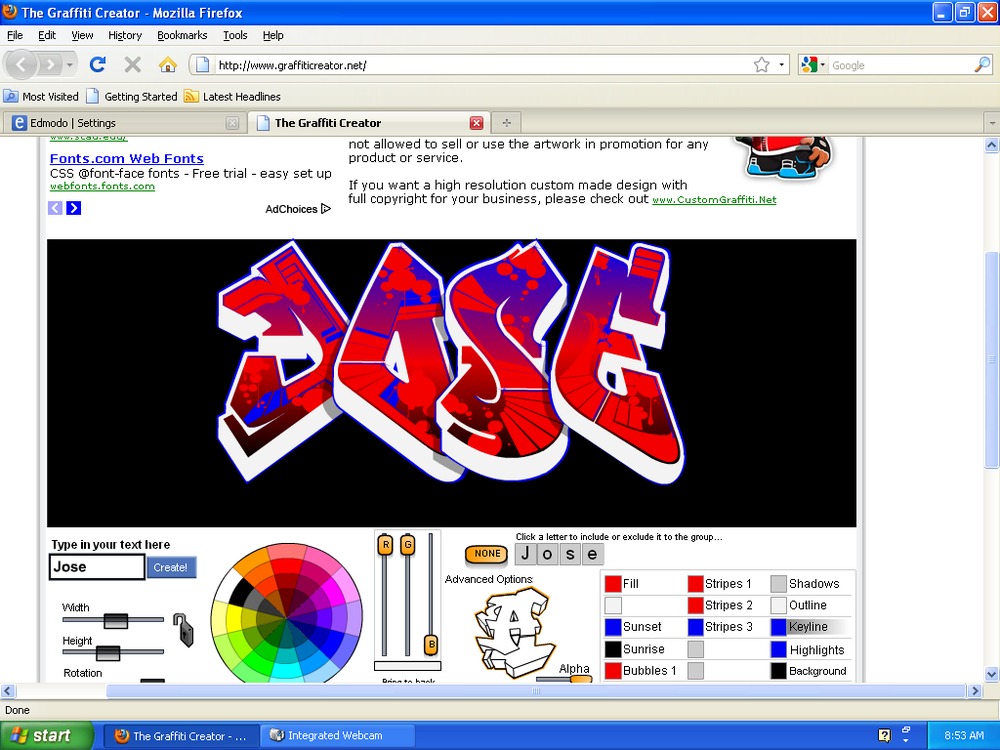Image resolution: width=1000 pixels, height=750 pixels.
Task: Click the B blue channel slider knob
Action: point(431,645)
